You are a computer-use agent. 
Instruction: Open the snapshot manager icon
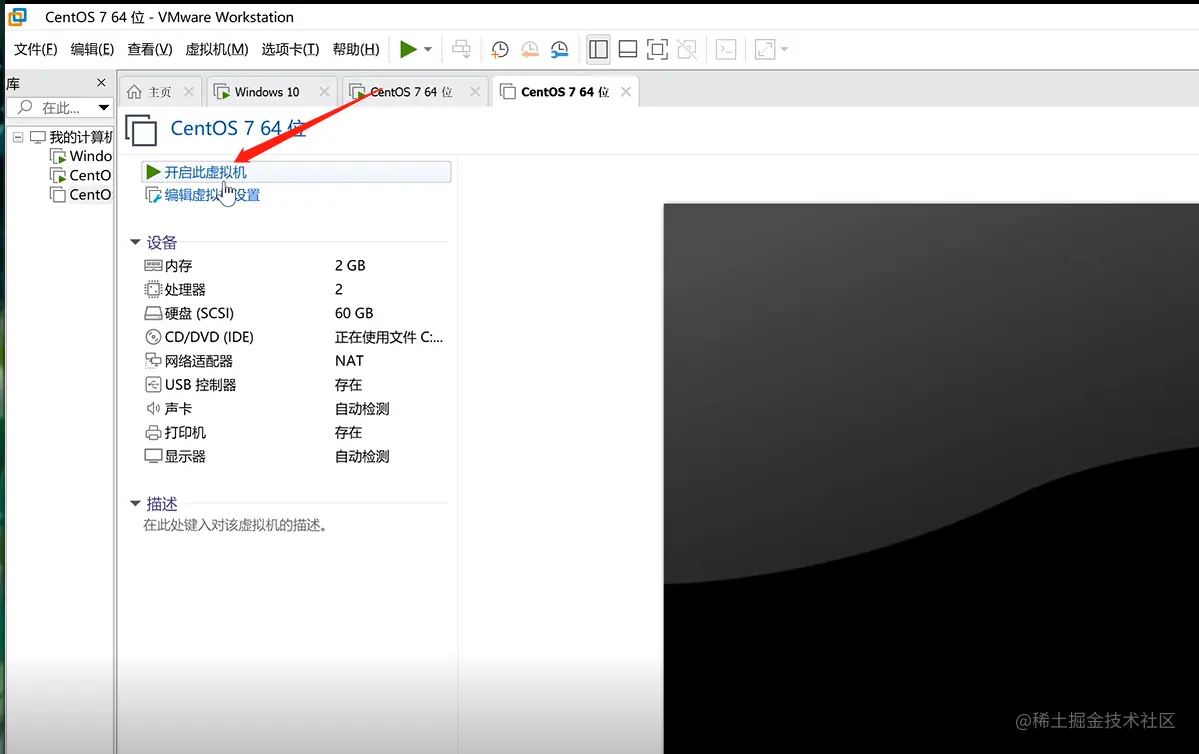(560, 50)
